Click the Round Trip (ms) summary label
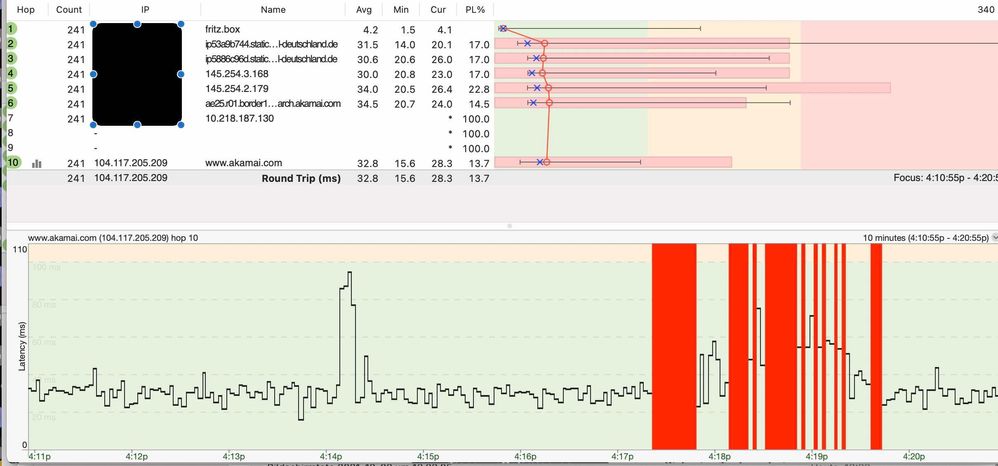 tap(301, 179)
